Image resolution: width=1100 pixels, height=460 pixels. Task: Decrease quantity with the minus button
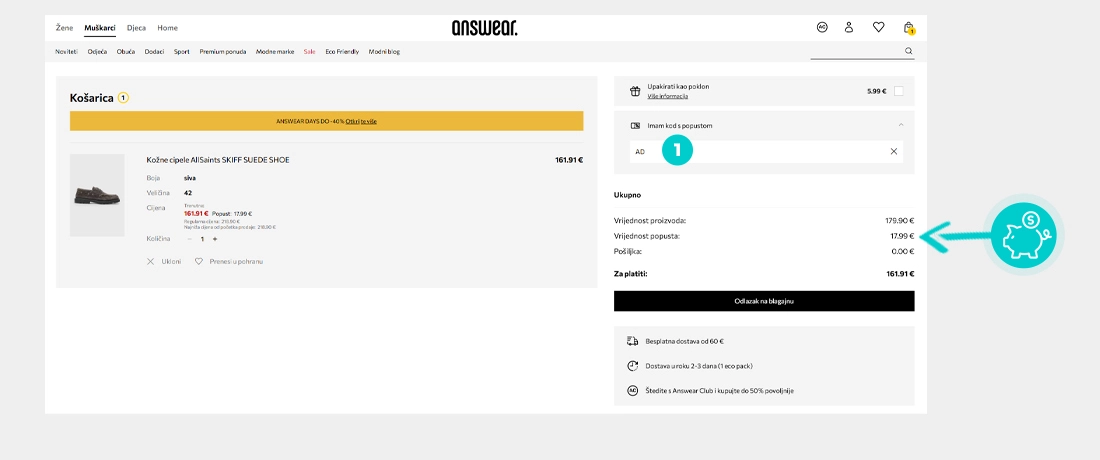pos(189,239)
